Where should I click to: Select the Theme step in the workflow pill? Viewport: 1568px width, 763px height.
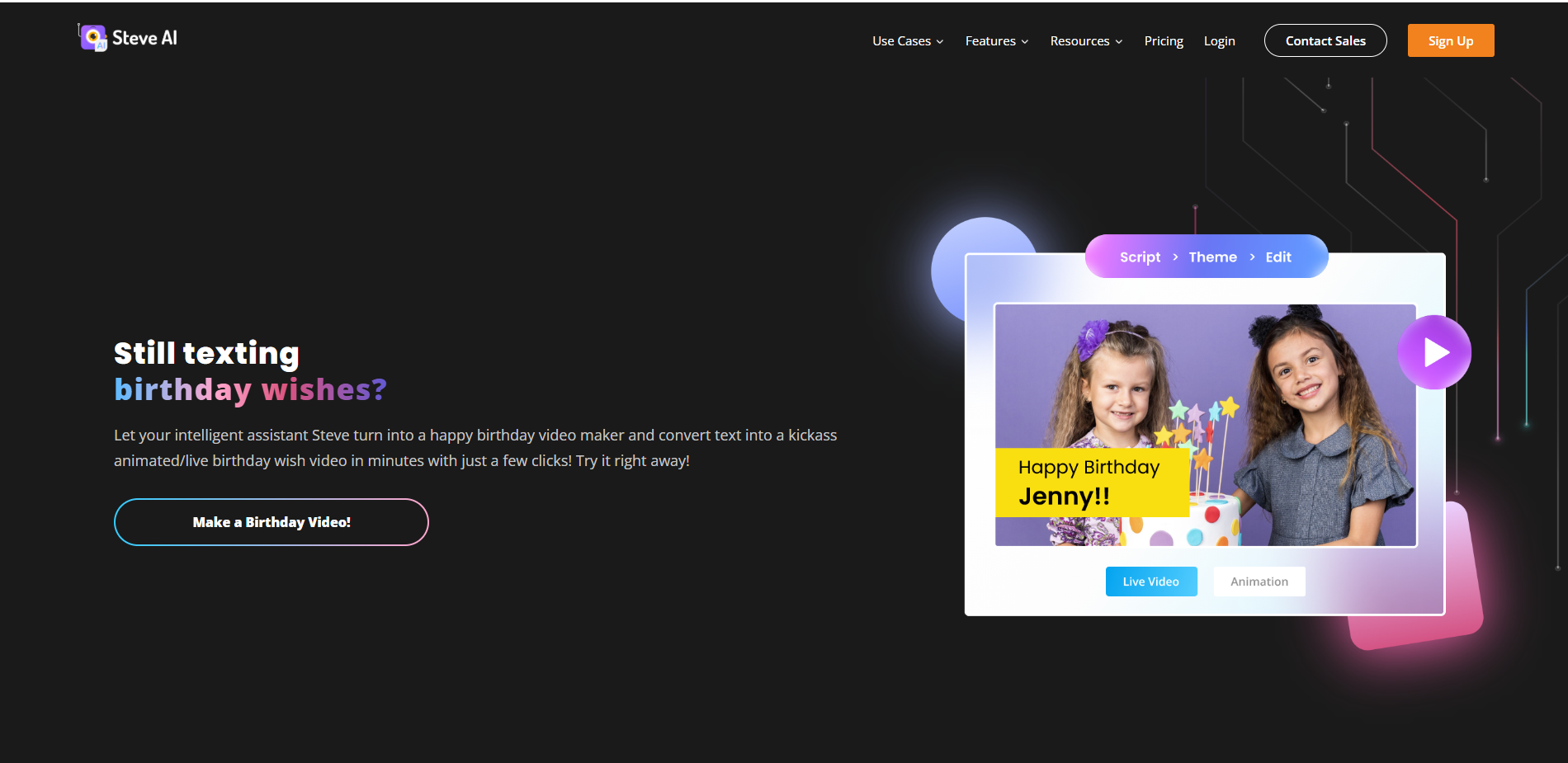[x=1212, y=257]
